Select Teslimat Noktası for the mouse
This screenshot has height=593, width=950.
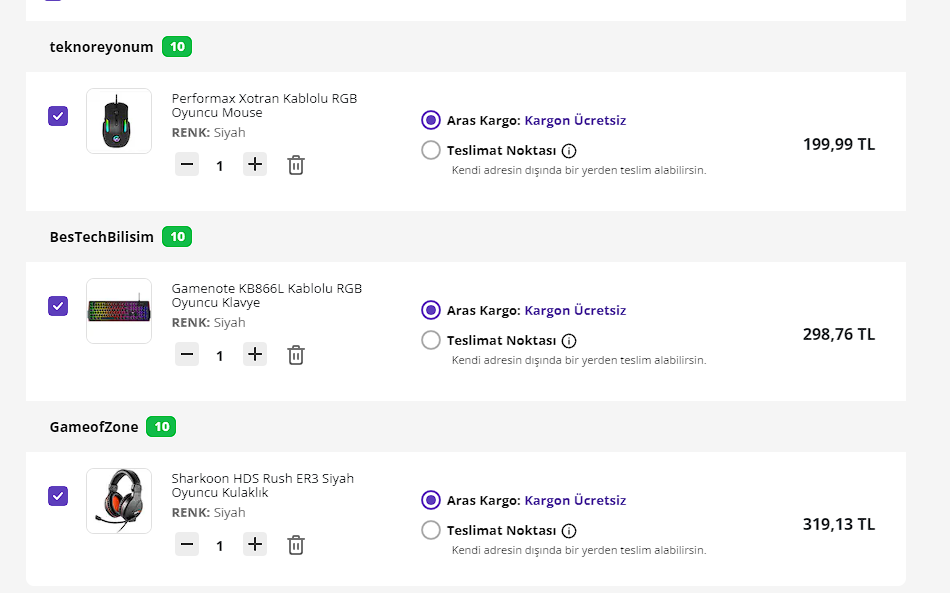(x=431, y=151)
